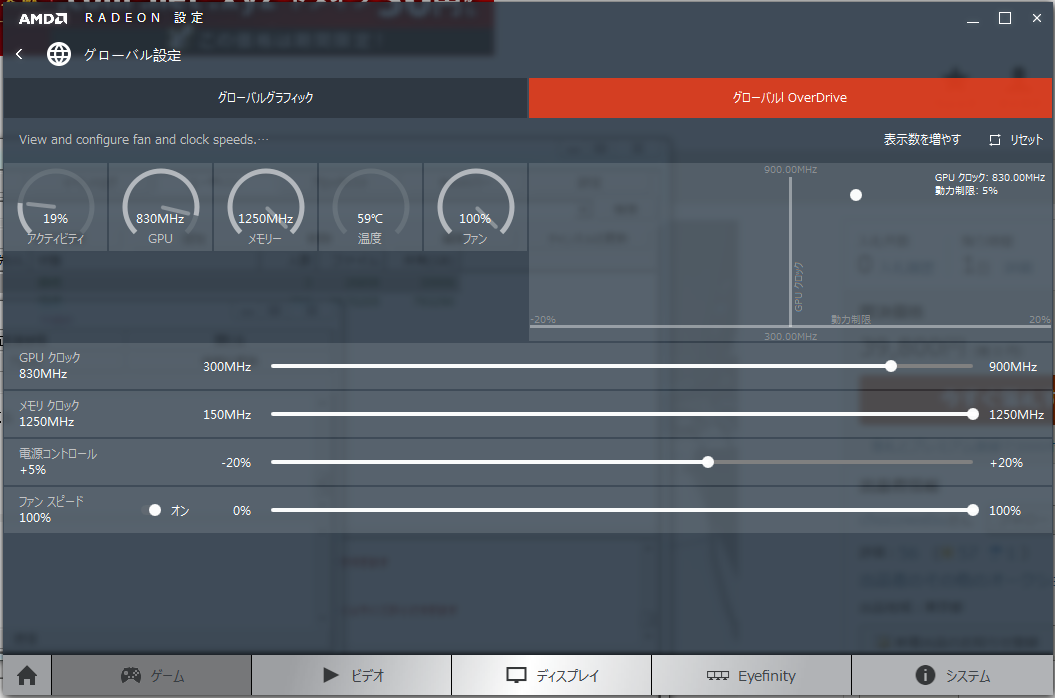This screenshot has width=1055, height=698.
Task: Click the white point on GPU clock graph
Action: [856, 195]
